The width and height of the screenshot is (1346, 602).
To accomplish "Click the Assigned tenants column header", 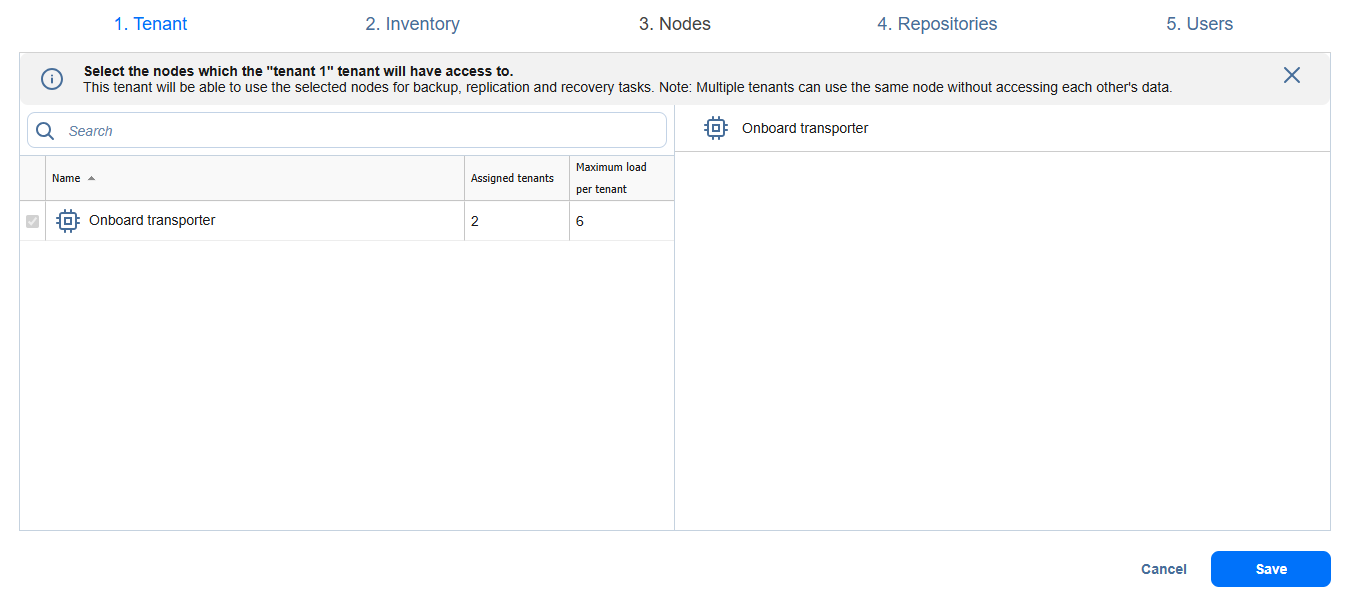I will coord(512,178).
